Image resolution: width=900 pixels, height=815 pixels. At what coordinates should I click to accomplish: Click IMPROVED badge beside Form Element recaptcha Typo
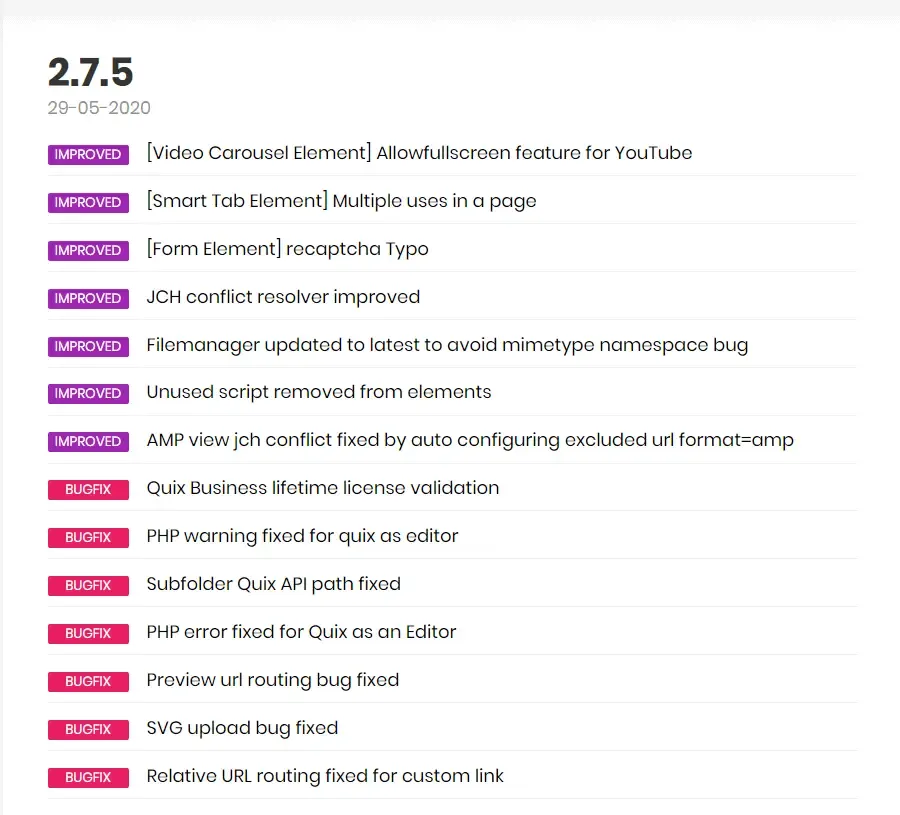(x=88, y=250)
